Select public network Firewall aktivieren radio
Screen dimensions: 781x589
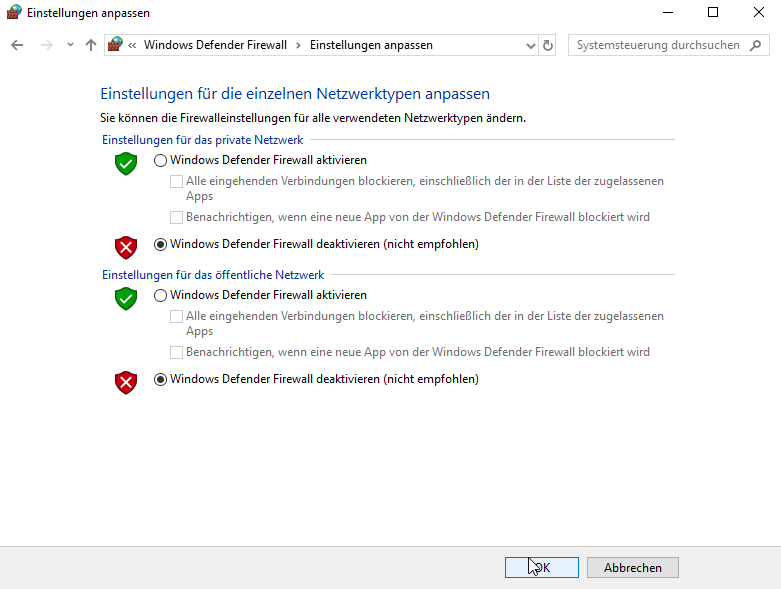tap(160, 295)
